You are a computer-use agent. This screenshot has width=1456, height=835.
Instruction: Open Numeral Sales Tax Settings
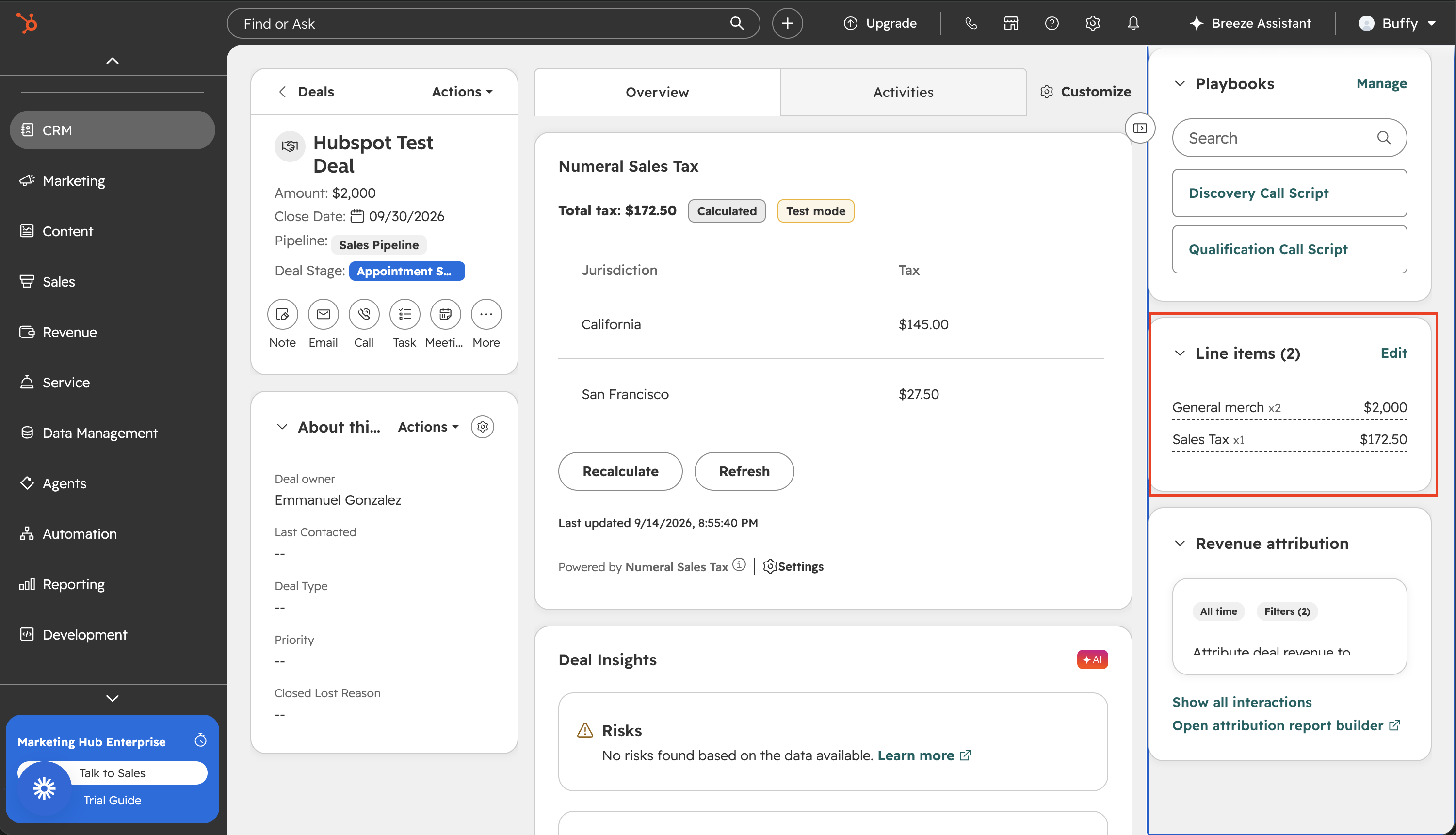tap(793, 566)
